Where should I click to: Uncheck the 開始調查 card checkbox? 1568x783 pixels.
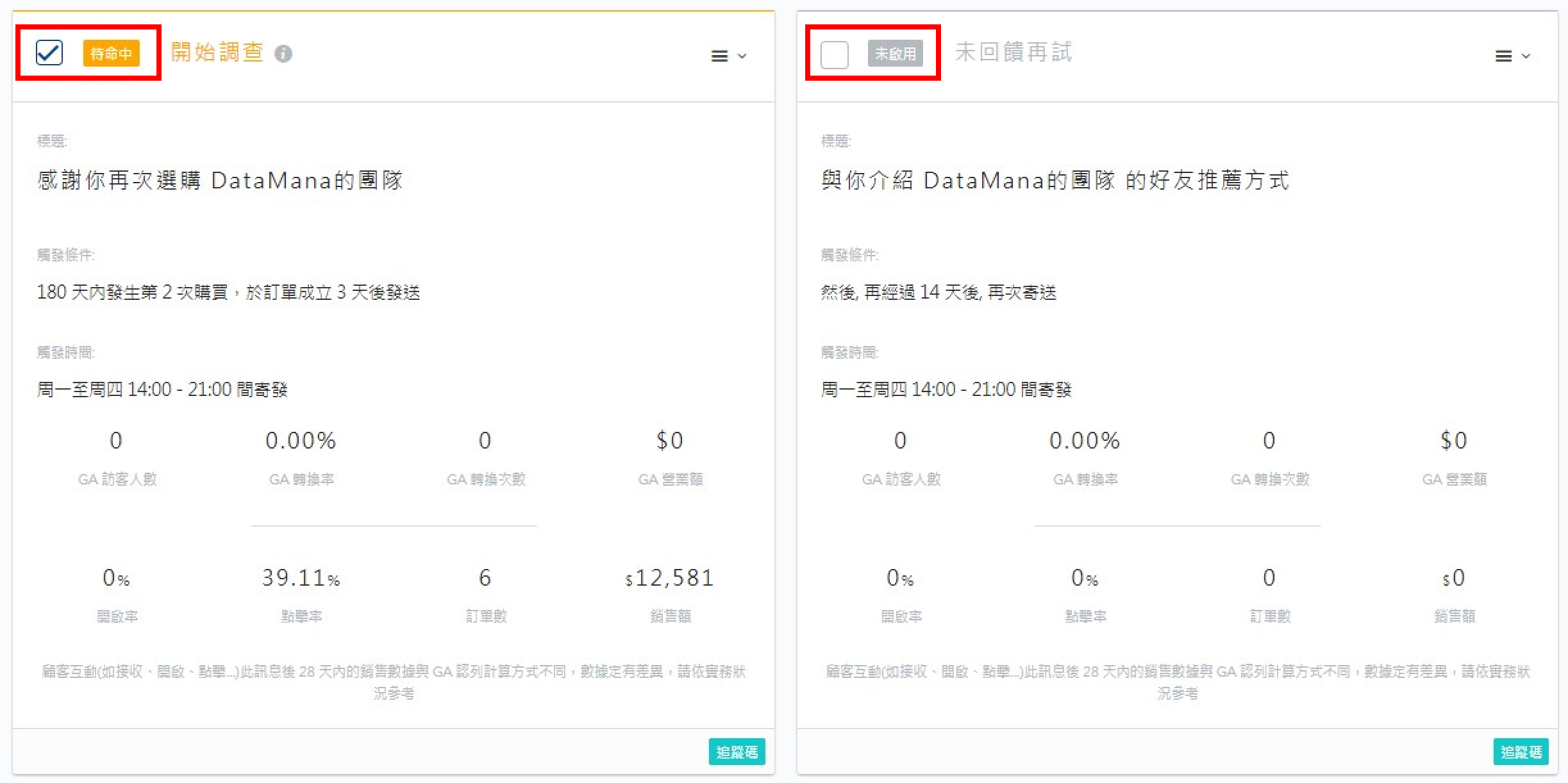coord(49,53)
